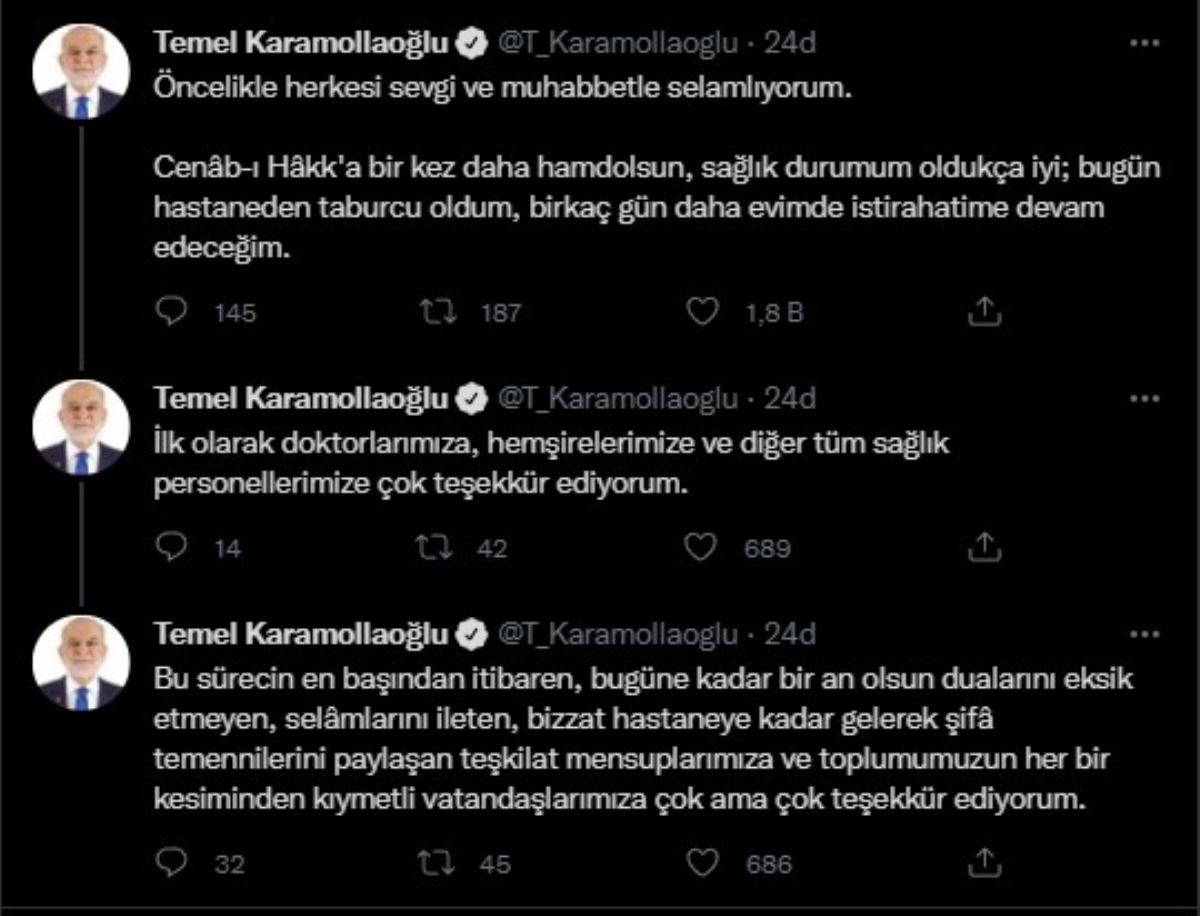The height and width of the screenshot is (916, 1200).
Task: Expand more options on the third tweet
Action: 1144,634
